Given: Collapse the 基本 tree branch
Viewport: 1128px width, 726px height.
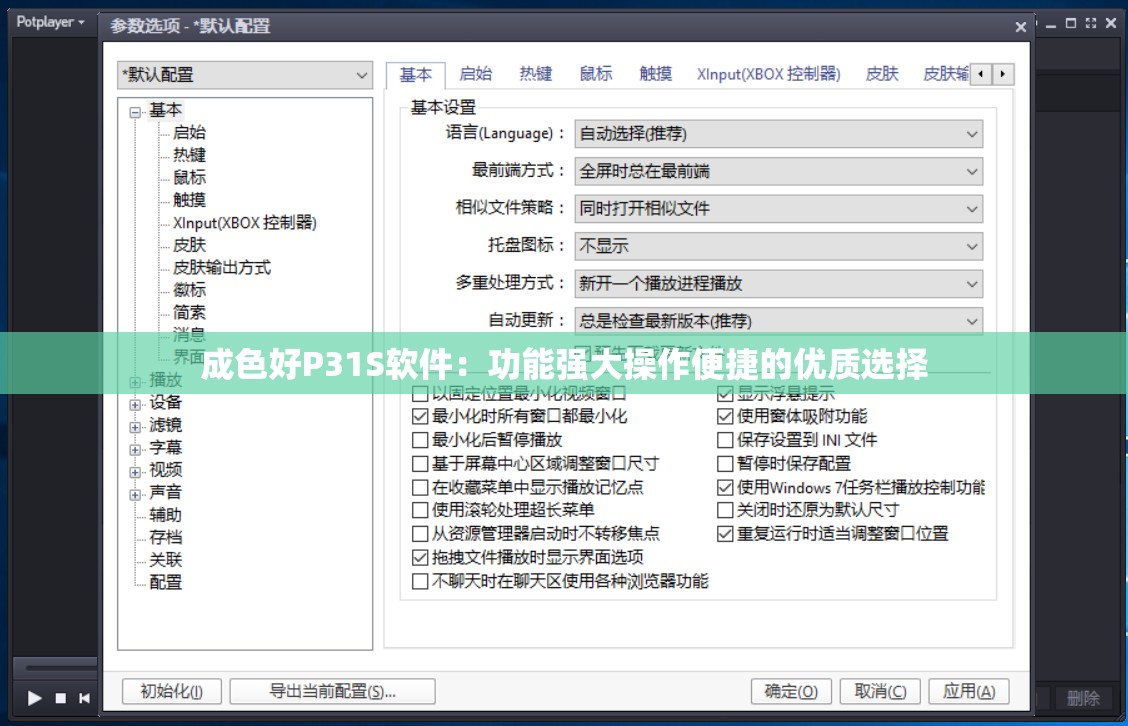Looking at the screenshot, I should point(135,110).
